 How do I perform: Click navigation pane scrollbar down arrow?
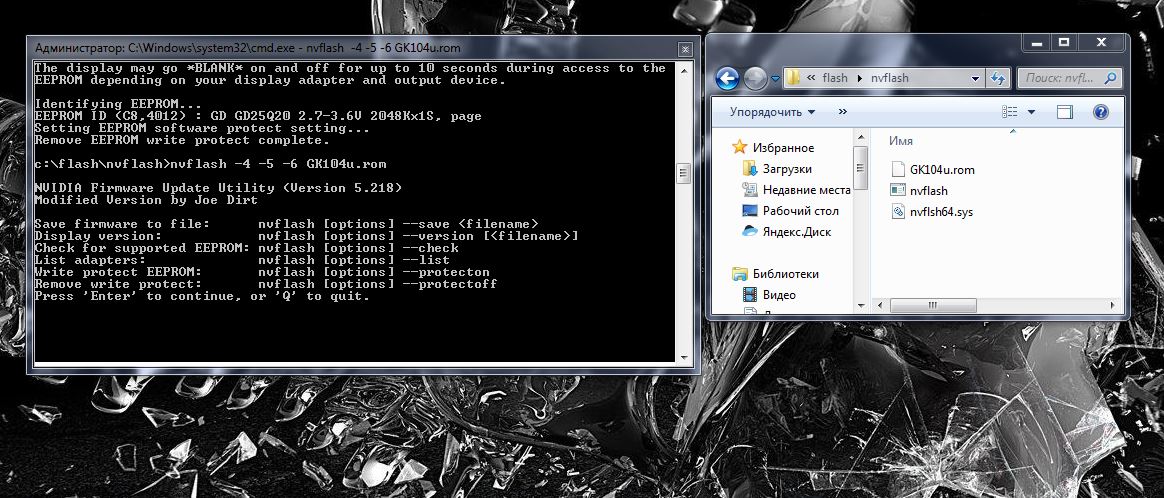[x=861, y=305]
